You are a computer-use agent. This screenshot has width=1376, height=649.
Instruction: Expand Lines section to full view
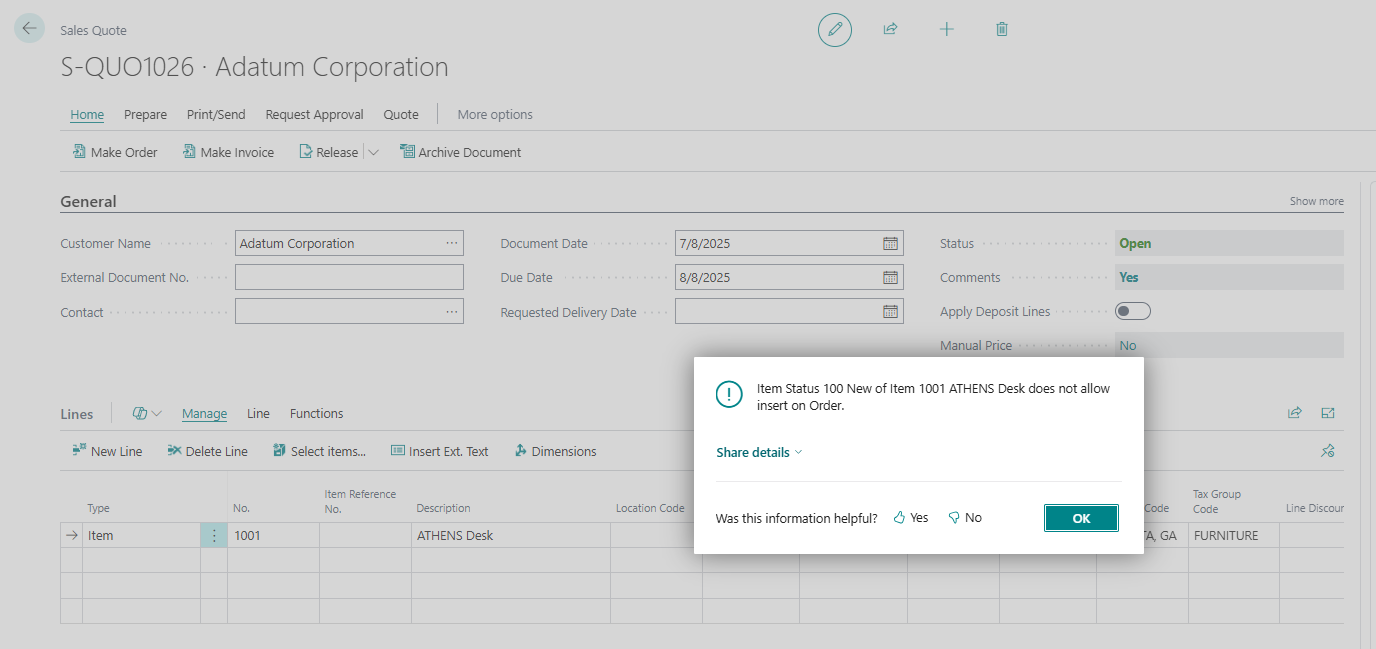click(x=1328, y=413)
